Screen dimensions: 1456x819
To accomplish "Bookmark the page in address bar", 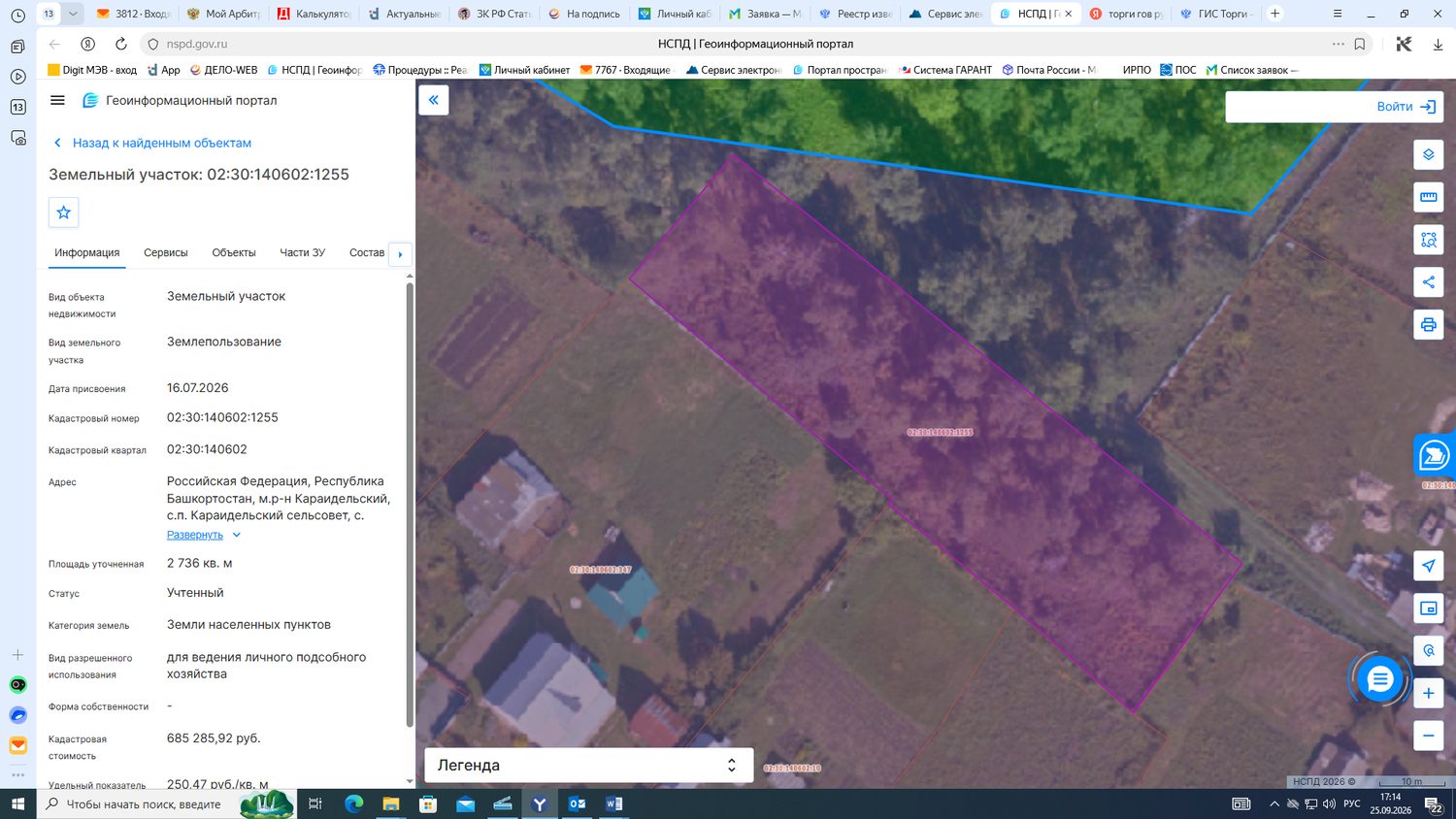I will click(x=1360, y=44).
